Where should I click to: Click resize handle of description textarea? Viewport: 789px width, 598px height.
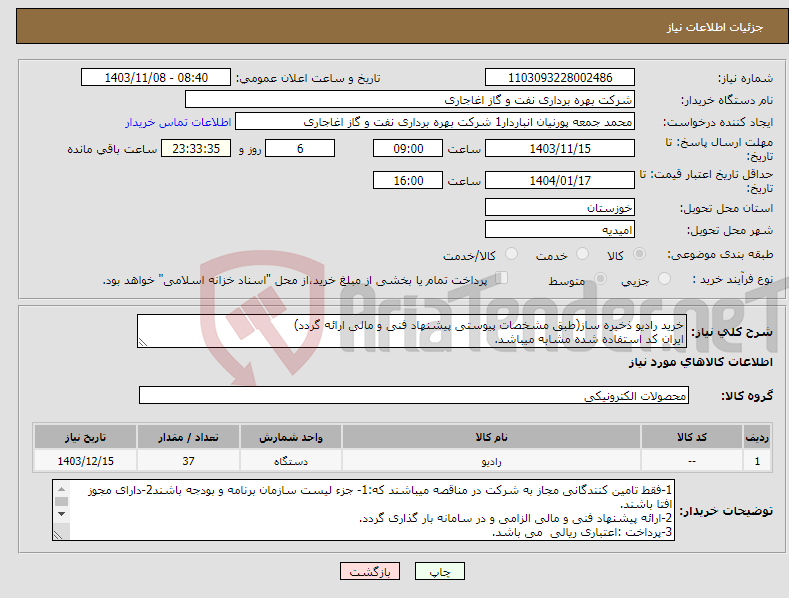pyautogui.click(x=143, y=342)
